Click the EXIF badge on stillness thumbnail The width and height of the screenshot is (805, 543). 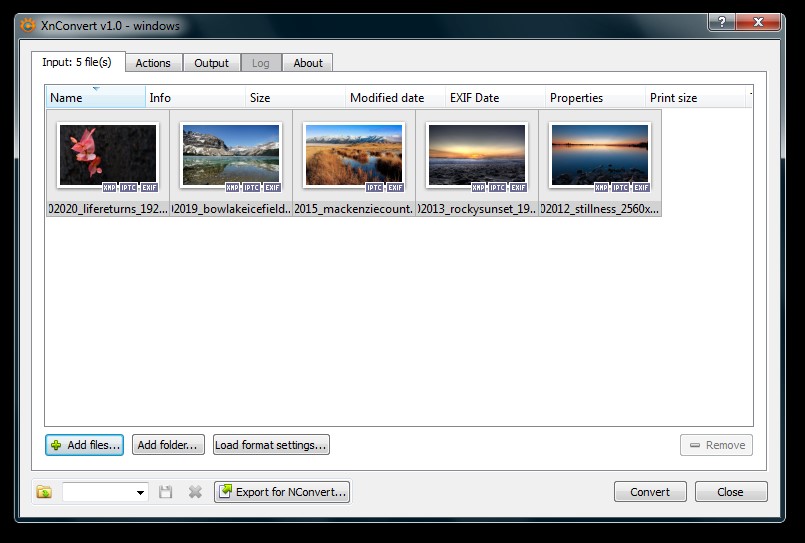[641, 187]
